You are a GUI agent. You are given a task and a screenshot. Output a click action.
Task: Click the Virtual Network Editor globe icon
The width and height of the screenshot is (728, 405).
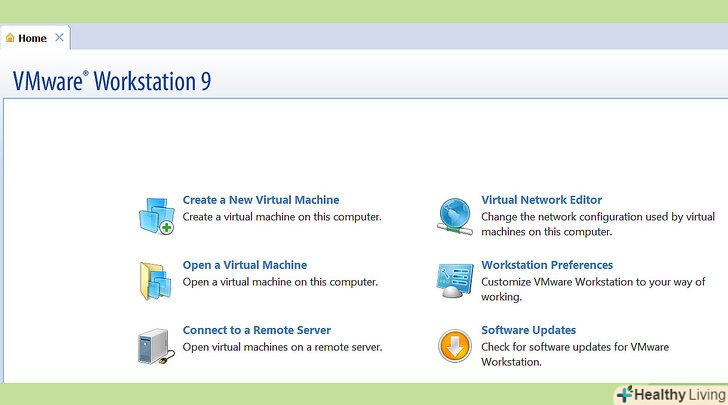coord(455,216)
